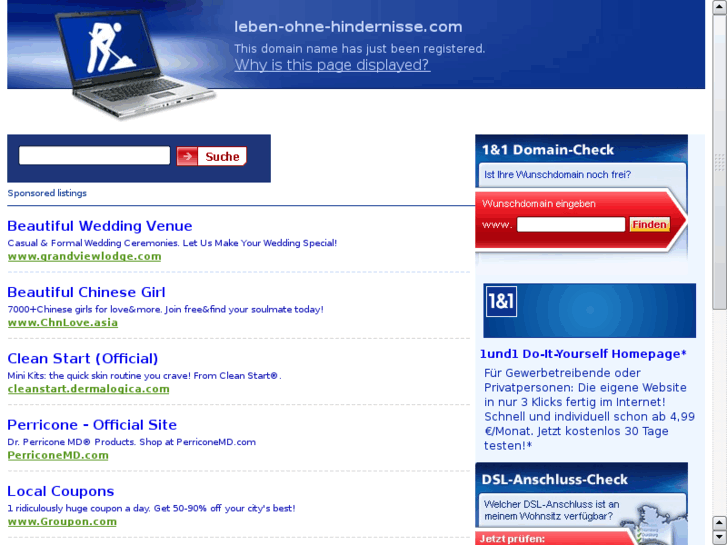The height and width of the screenshot is (545, 727).
Task: Click scrollbar down arrow at bottom
Action: point(720,538)
